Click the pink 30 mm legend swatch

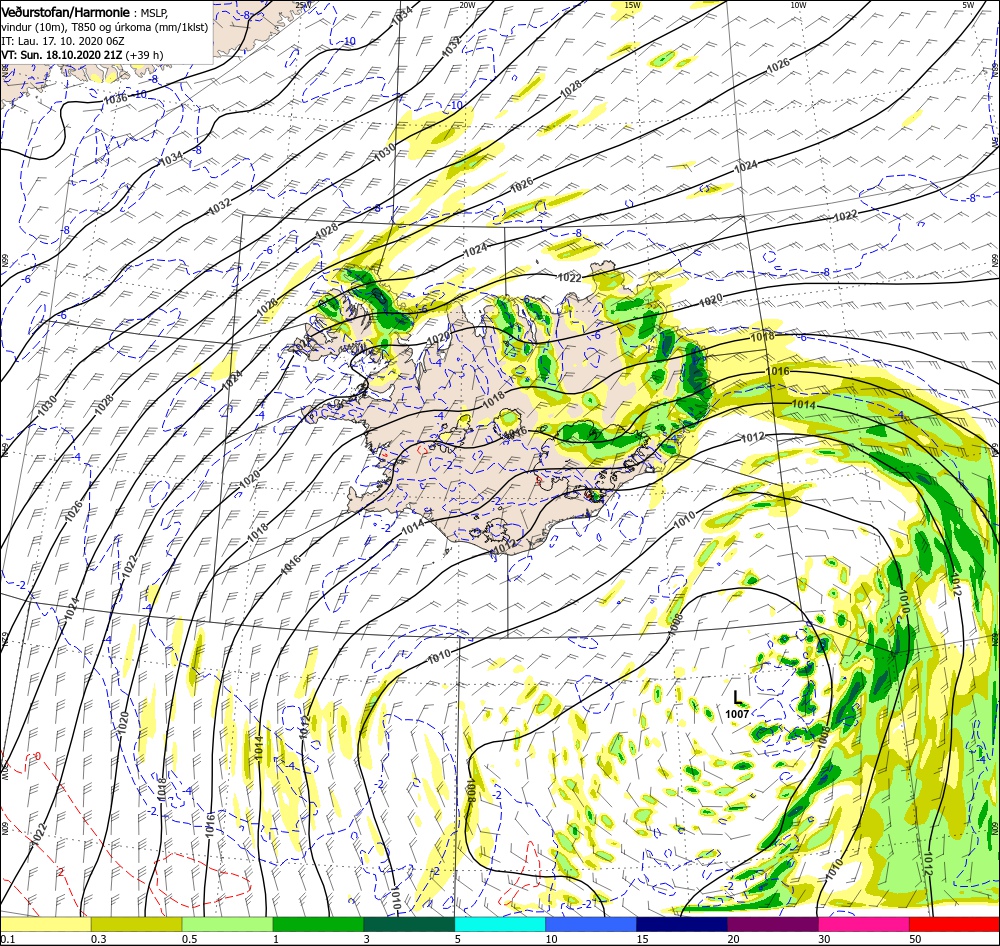coord(864,924)
